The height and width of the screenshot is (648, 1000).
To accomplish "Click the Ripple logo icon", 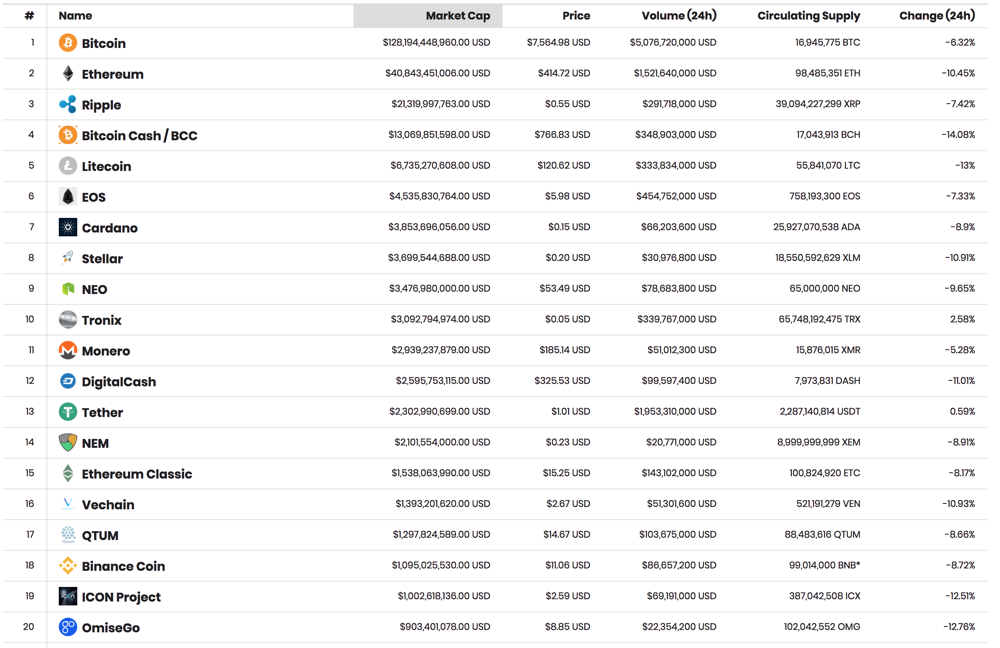I will pos(68,104).
